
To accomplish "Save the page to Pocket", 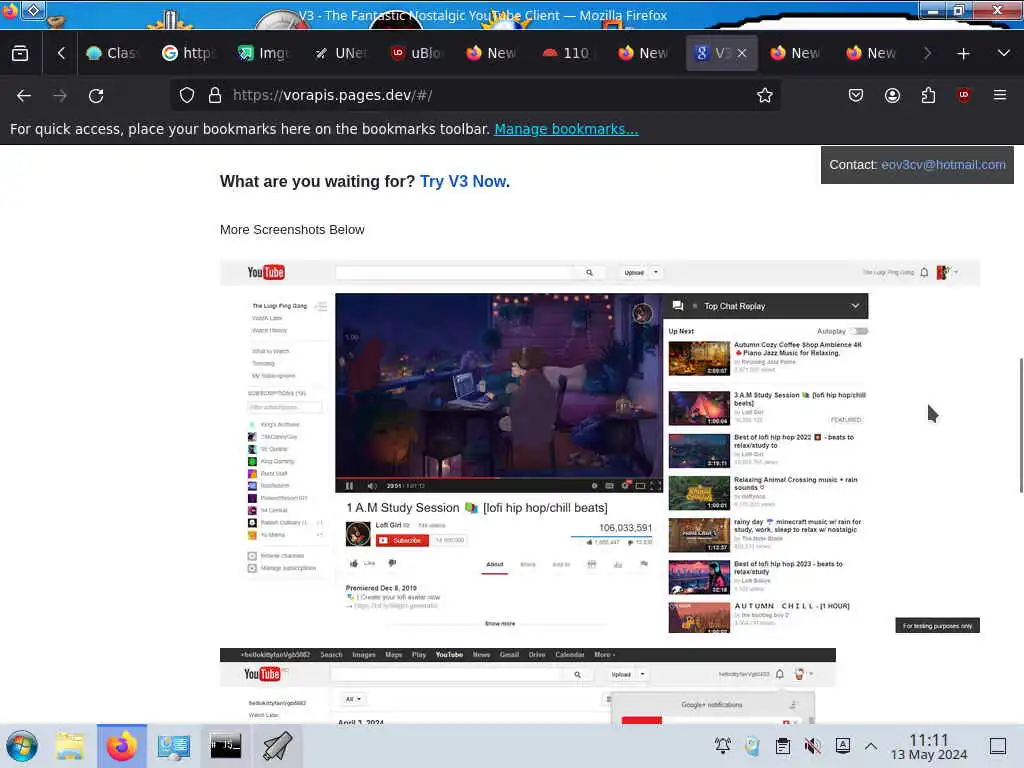I will [x=856, y=95].
